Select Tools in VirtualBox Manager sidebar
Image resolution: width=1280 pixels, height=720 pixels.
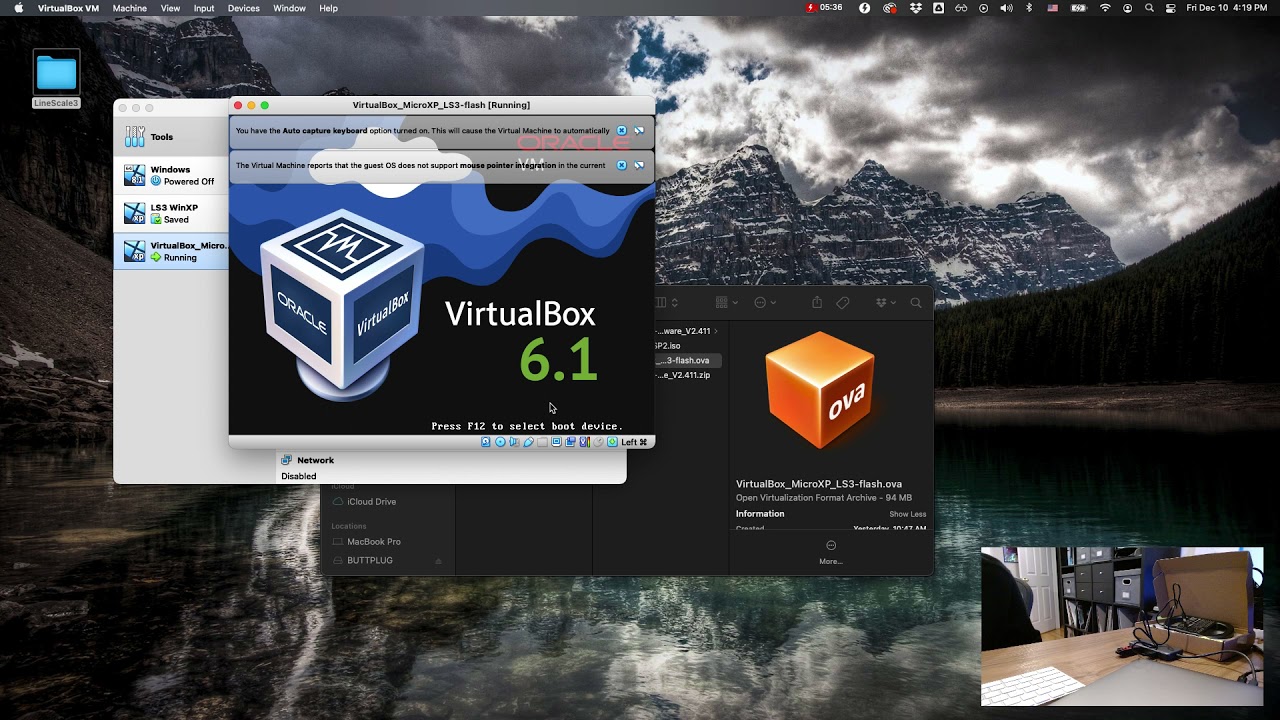(x=171, y=137)
